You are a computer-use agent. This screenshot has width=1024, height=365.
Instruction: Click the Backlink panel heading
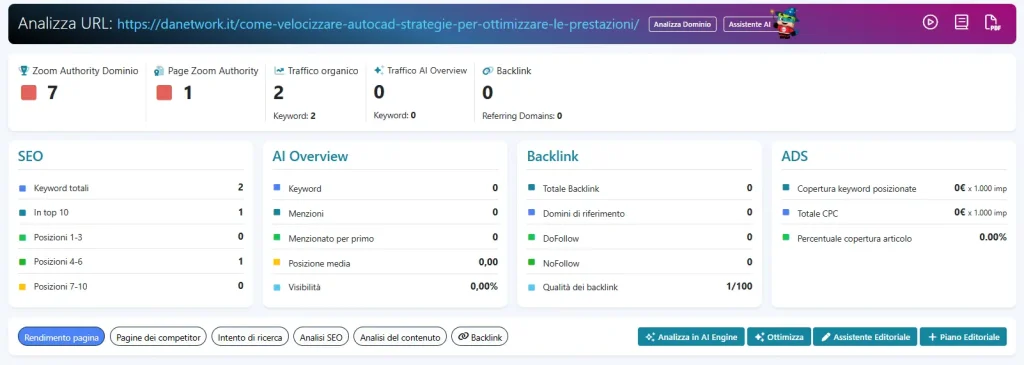click(552, 157)
